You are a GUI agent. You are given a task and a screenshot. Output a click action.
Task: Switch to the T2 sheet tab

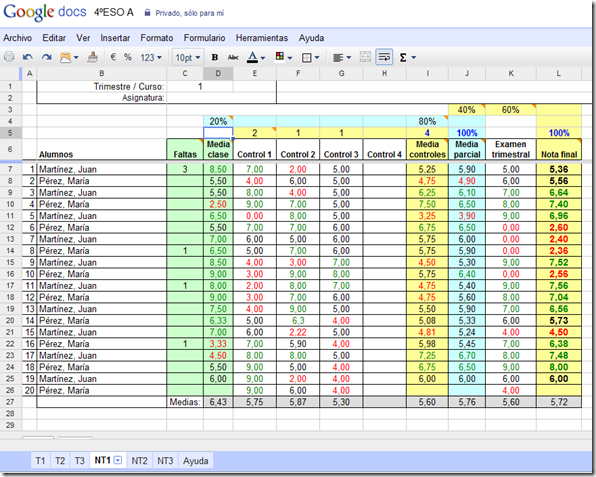click(x=60, y=461)
